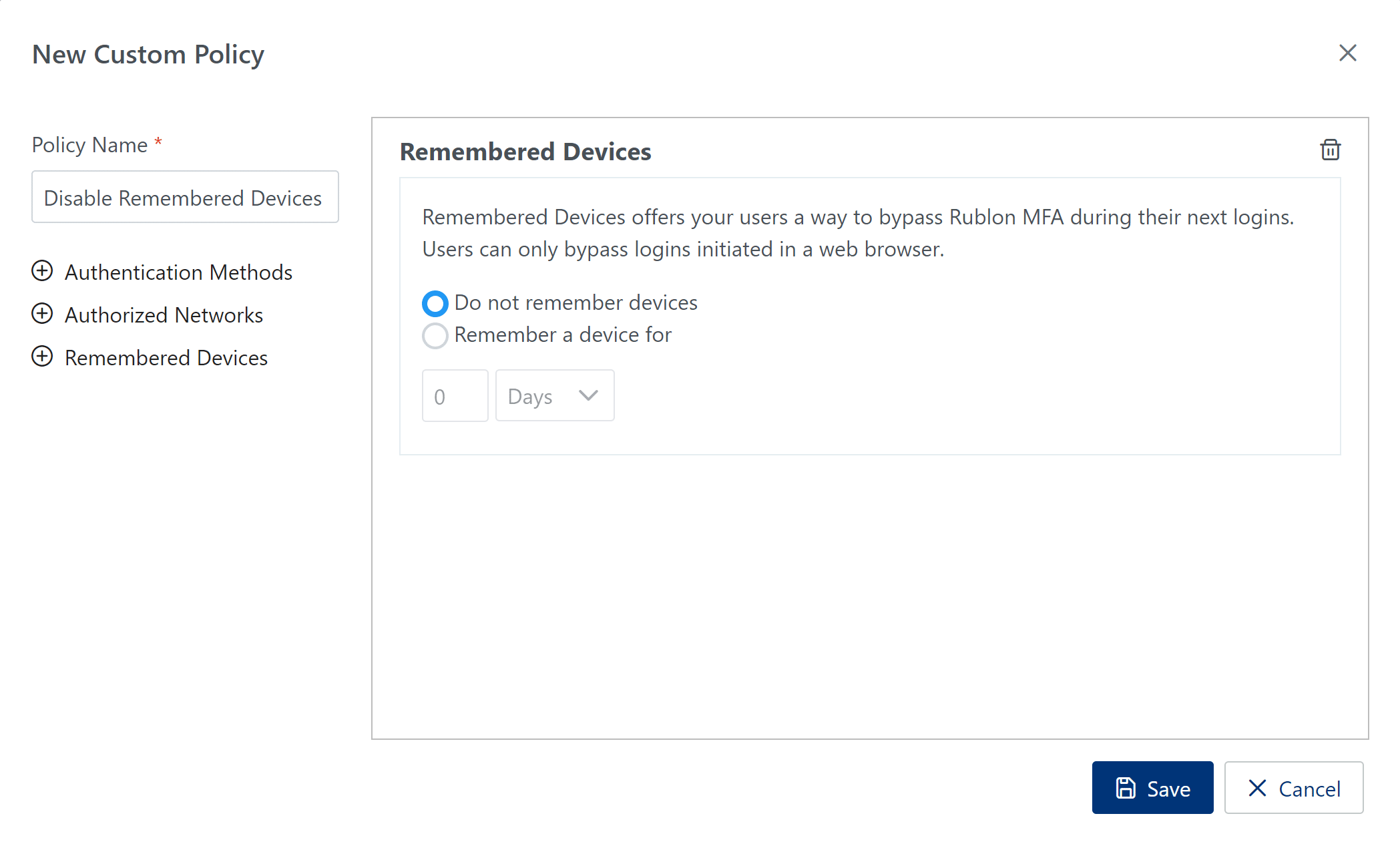Click the remember duration number field
Viewport: 1400px width, 844px height.
455,396
